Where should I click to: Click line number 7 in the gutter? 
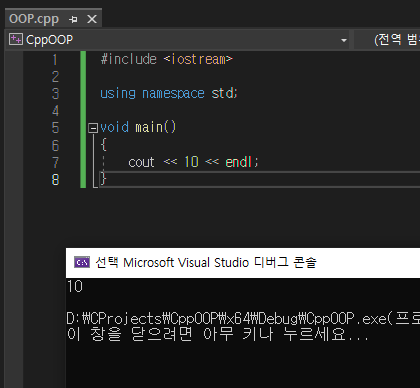click(x=55, y=163)
